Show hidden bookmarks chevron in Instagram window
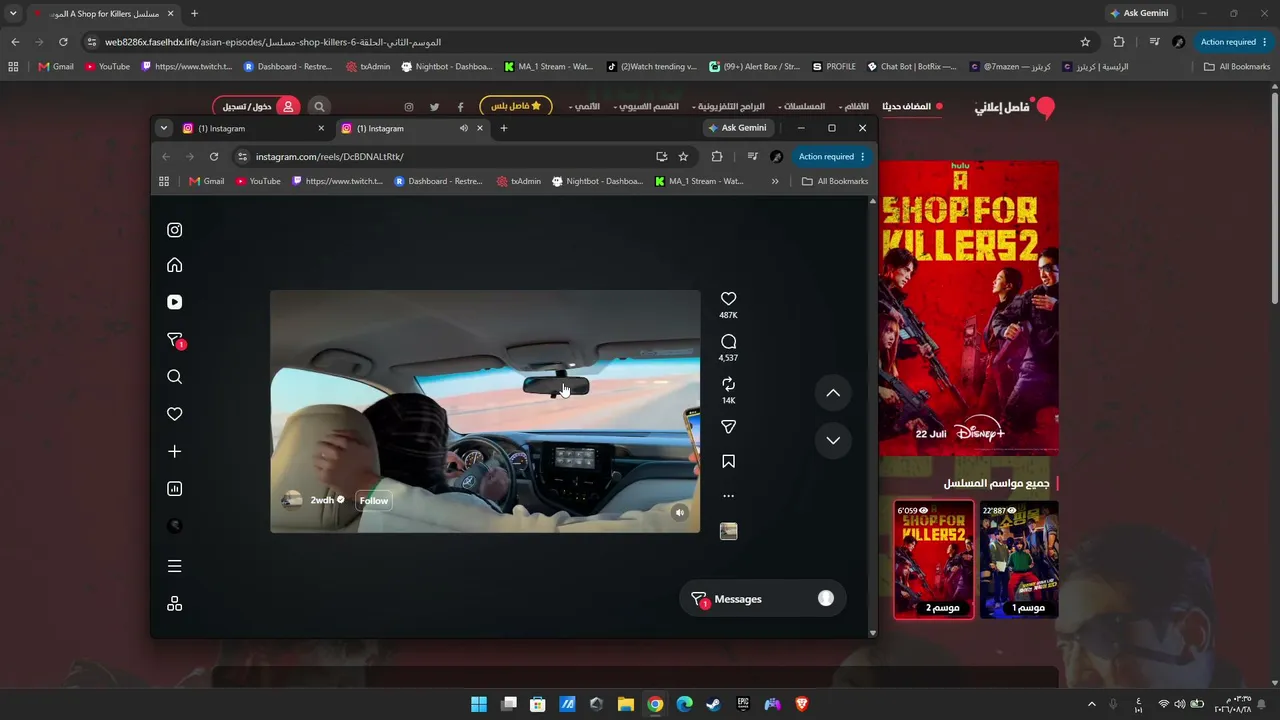The image size is (1280, 720). [775, 181]
